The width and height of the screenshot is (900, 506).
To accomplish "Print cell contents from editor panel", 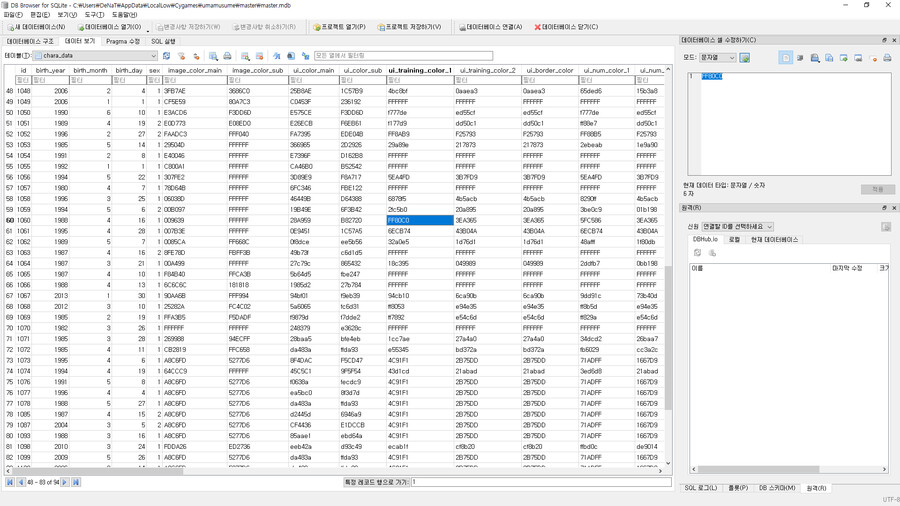I will [887, 57].
